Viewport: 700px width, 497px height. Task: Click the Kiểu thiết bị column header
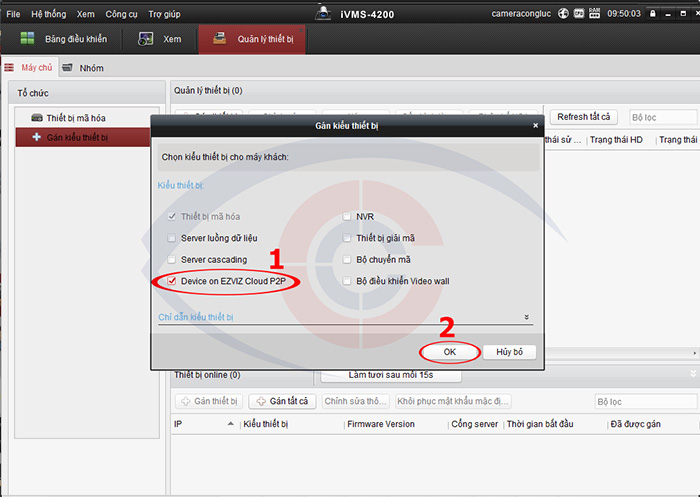point(266,424)
